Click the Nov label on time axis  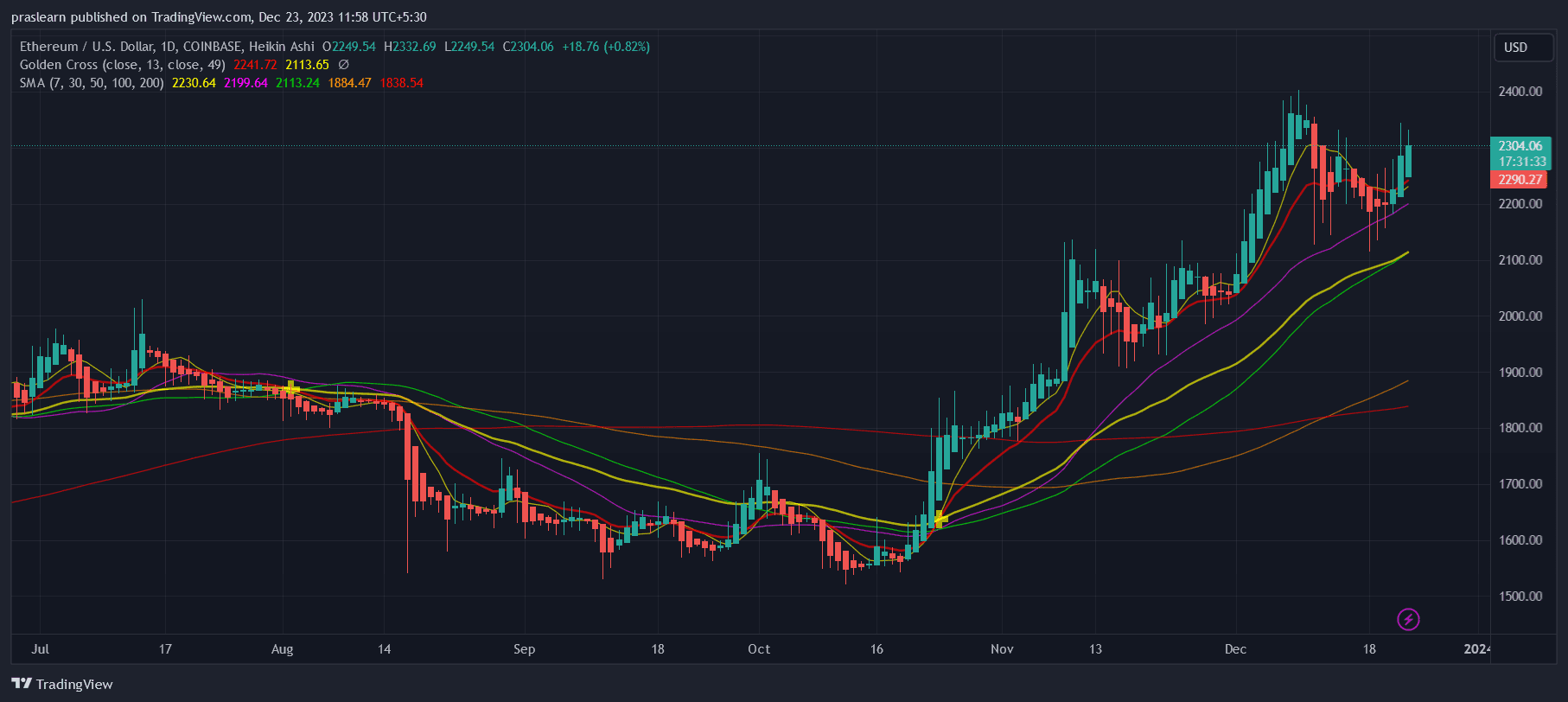1002,649
